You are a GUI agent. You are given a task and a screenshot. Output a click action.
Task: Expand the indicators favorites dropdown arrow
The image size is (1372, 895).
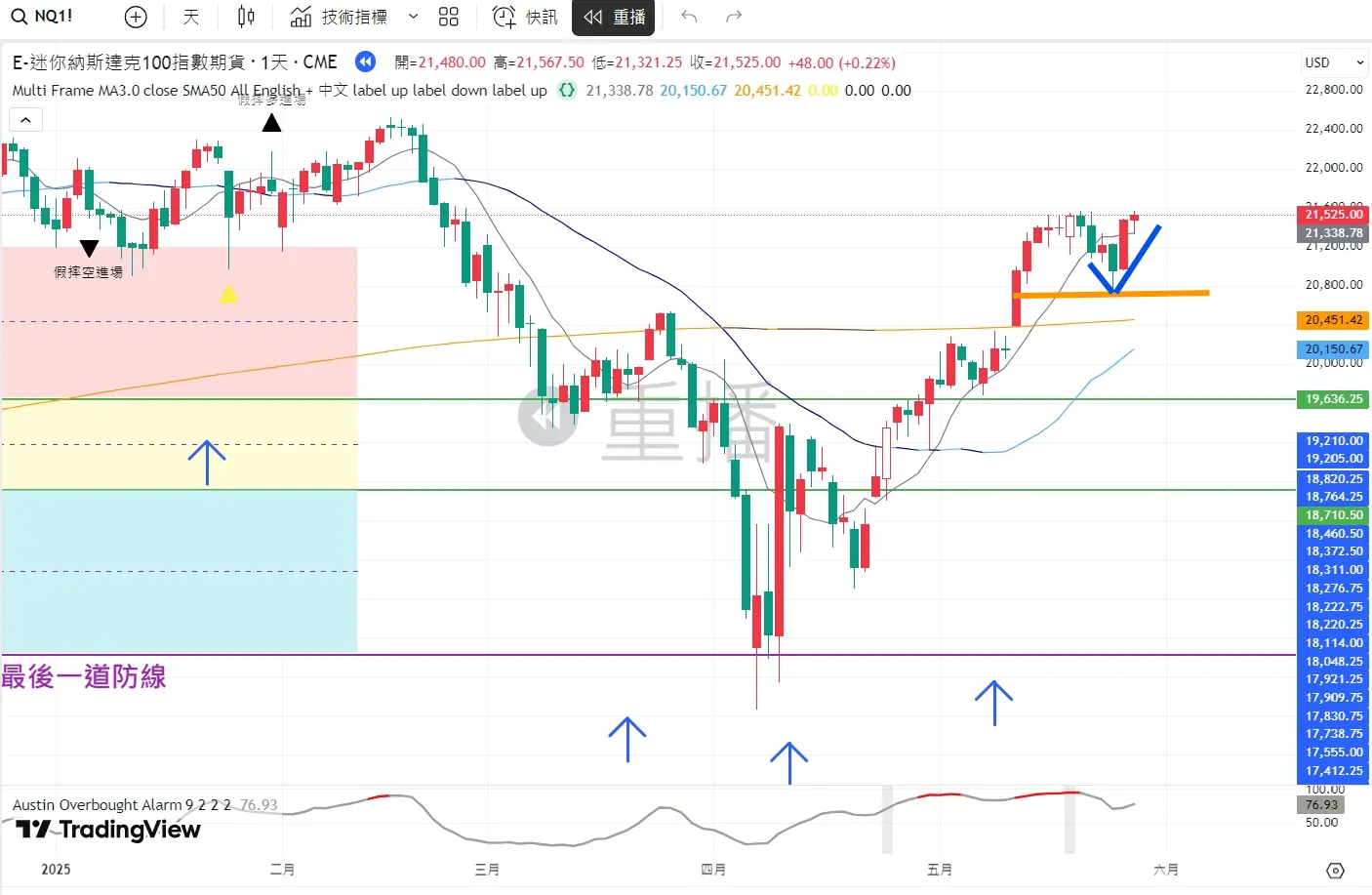coord(413,17)
